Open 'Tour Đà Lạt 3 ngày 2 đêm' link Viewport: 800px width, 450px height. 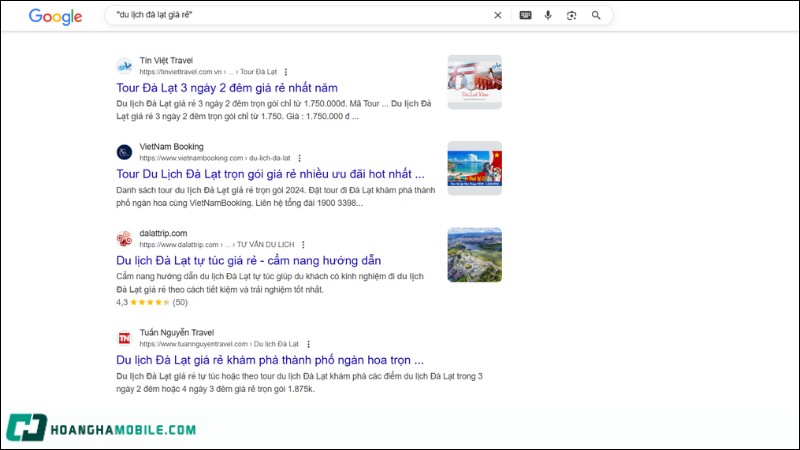click(226, 88)
